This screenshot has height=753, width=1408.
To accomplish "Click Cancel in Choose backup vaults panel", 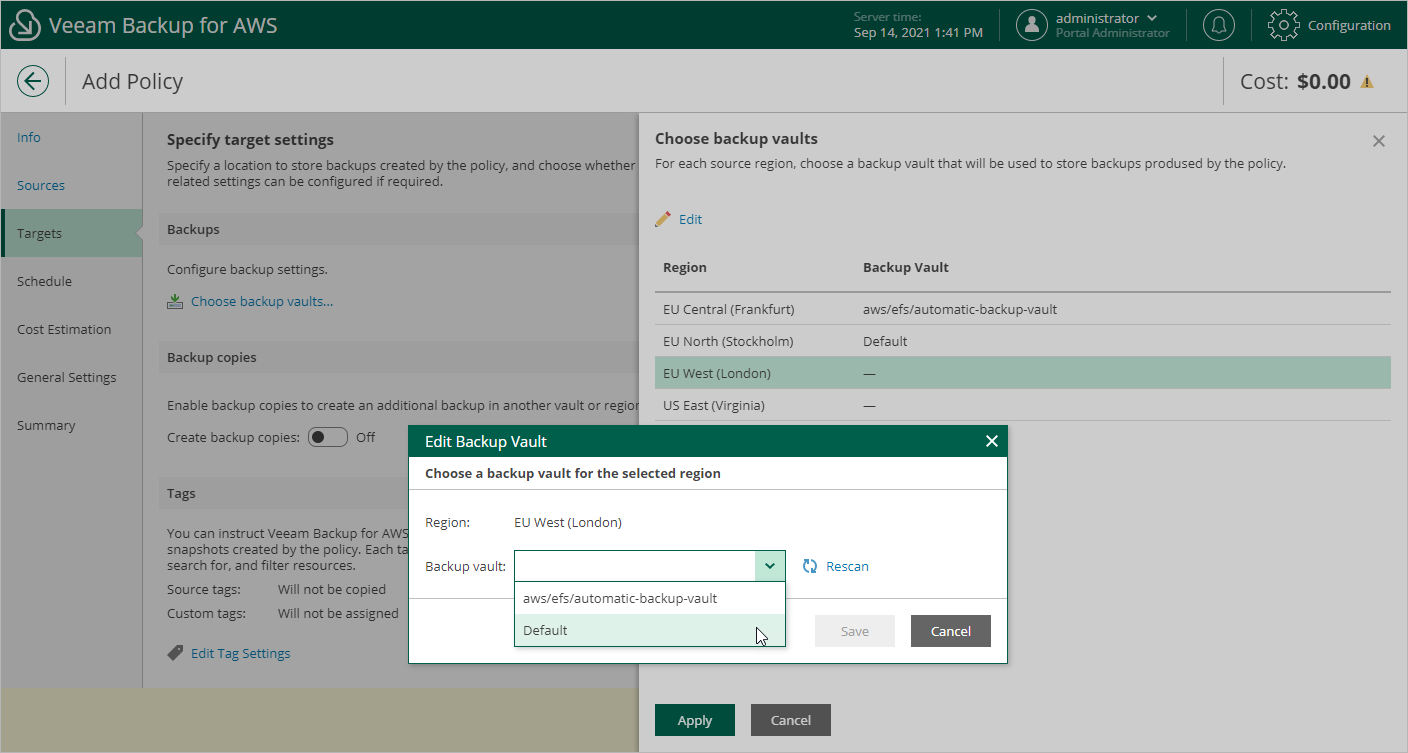I will [791, 720].
